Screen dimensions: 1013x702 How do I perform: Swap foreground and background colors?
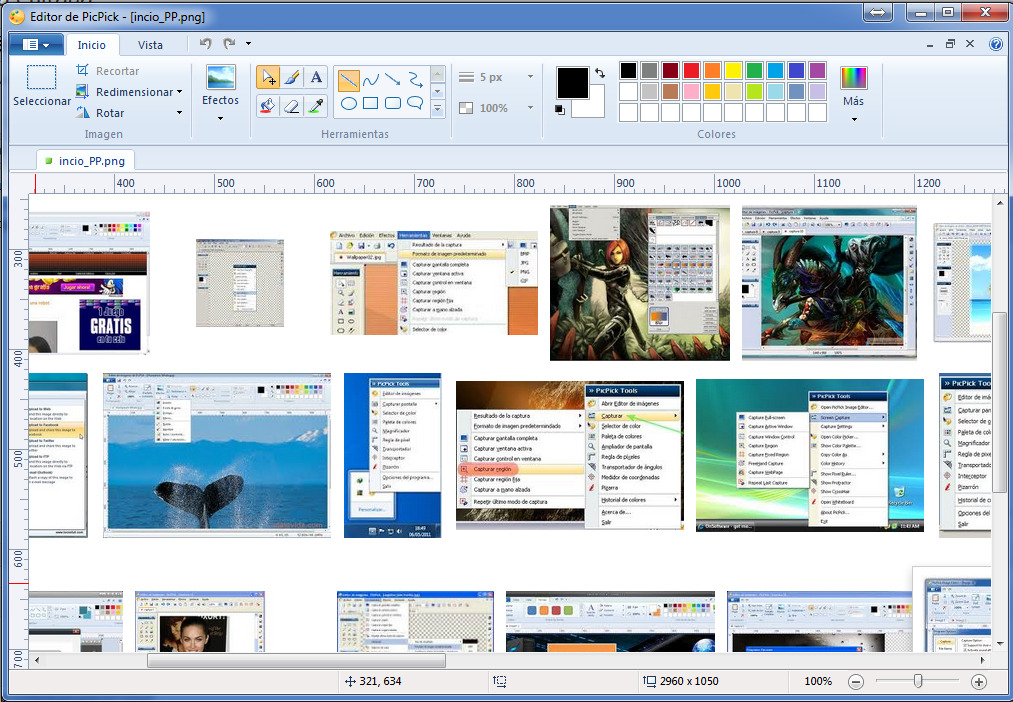599,73
